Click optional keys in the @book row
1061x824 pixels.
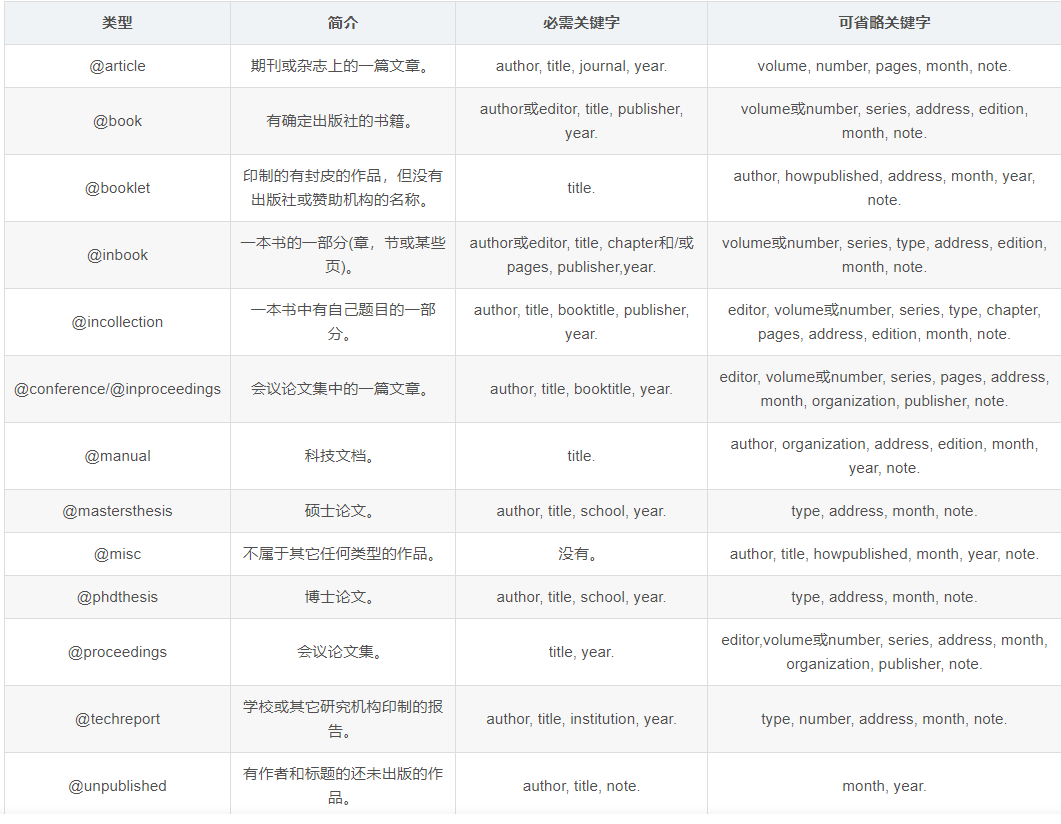point(884,121)
